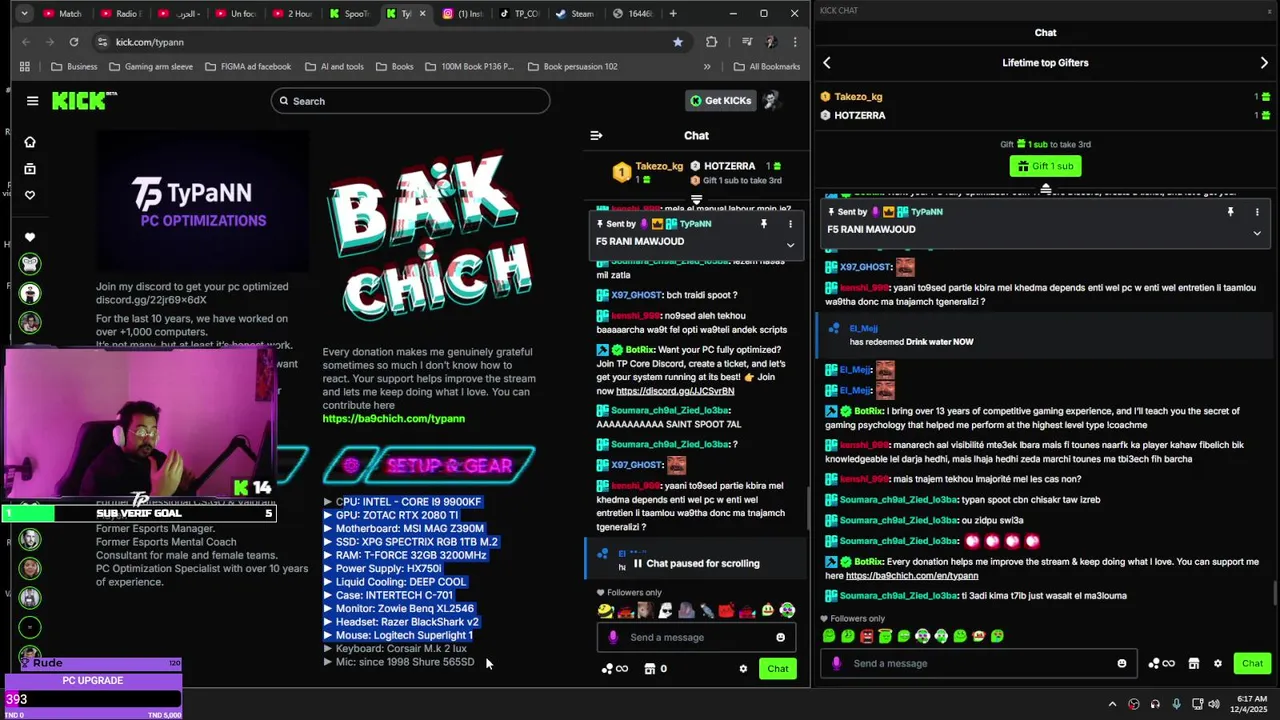Reload the kick.com page
Image resolution: width=1280 pixels, height=720 pixels.
click(73, 42)
